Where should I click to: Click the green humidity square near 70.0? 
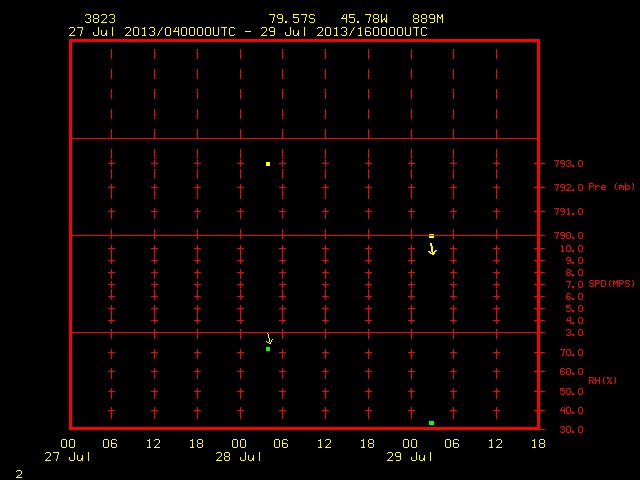pos(268,349)
